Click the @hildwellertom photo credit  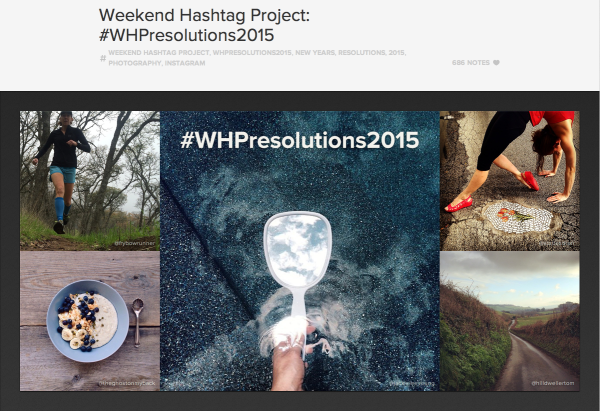(x=553, y=383)
